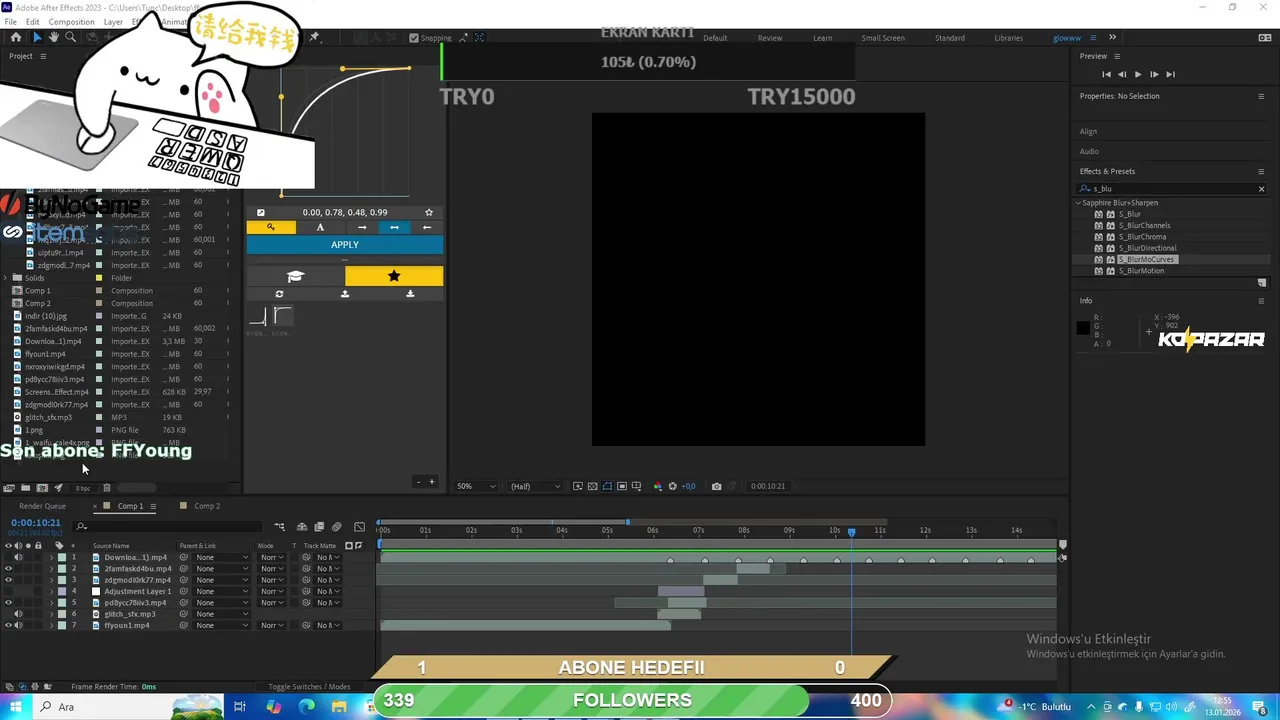
Task: Mute audio of glitch_sfx.mp3 layer
Action: click(18, 614)
